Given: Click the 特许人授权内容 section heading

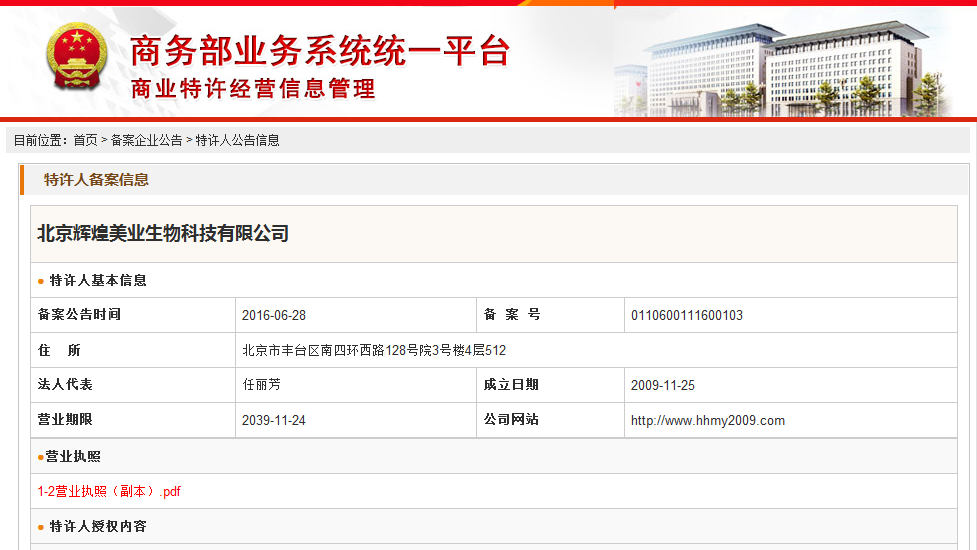Looking at the screenshot, I should point(98,526).
